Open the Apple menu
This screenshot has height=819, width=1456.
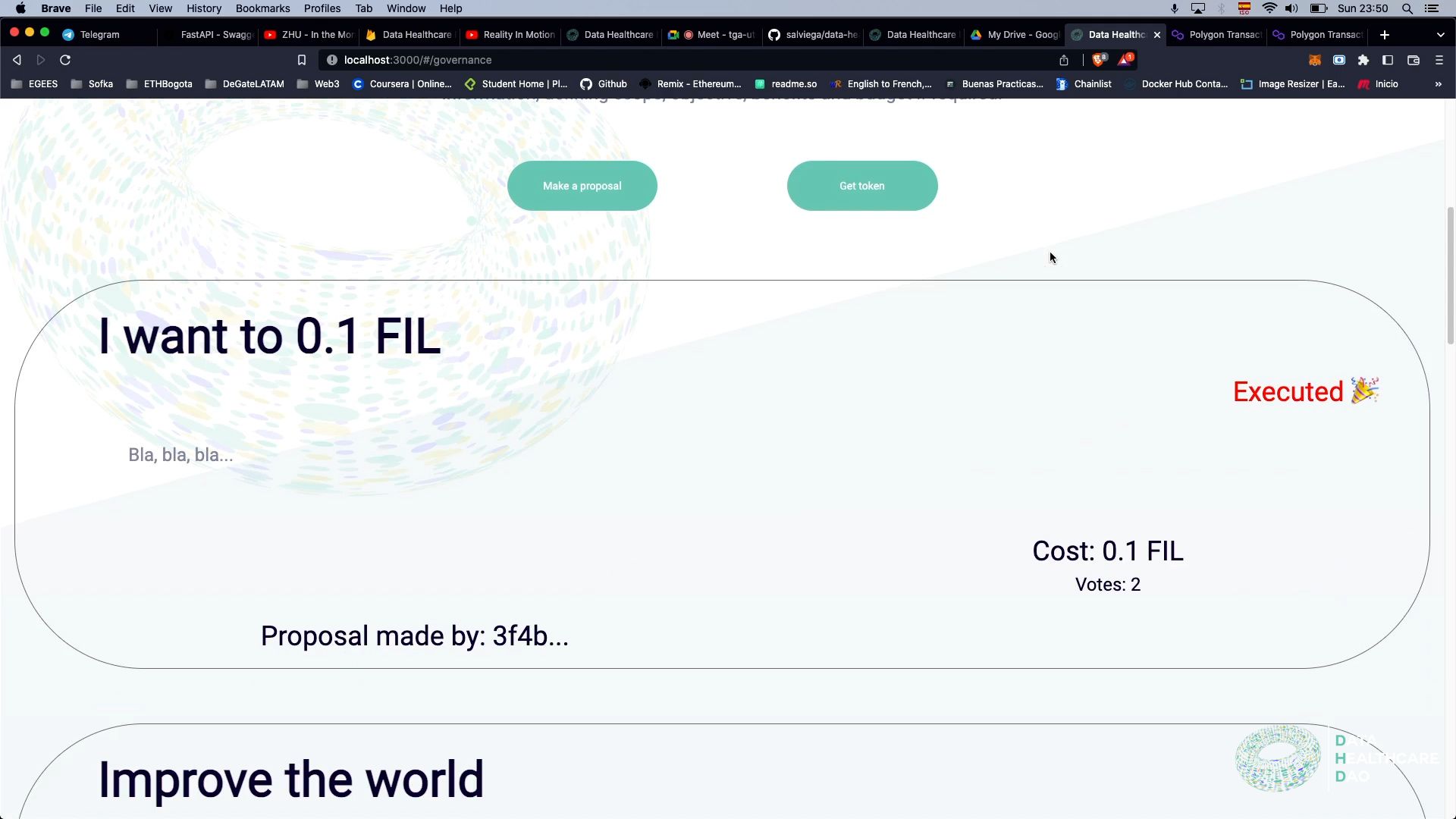click(20, 8)
